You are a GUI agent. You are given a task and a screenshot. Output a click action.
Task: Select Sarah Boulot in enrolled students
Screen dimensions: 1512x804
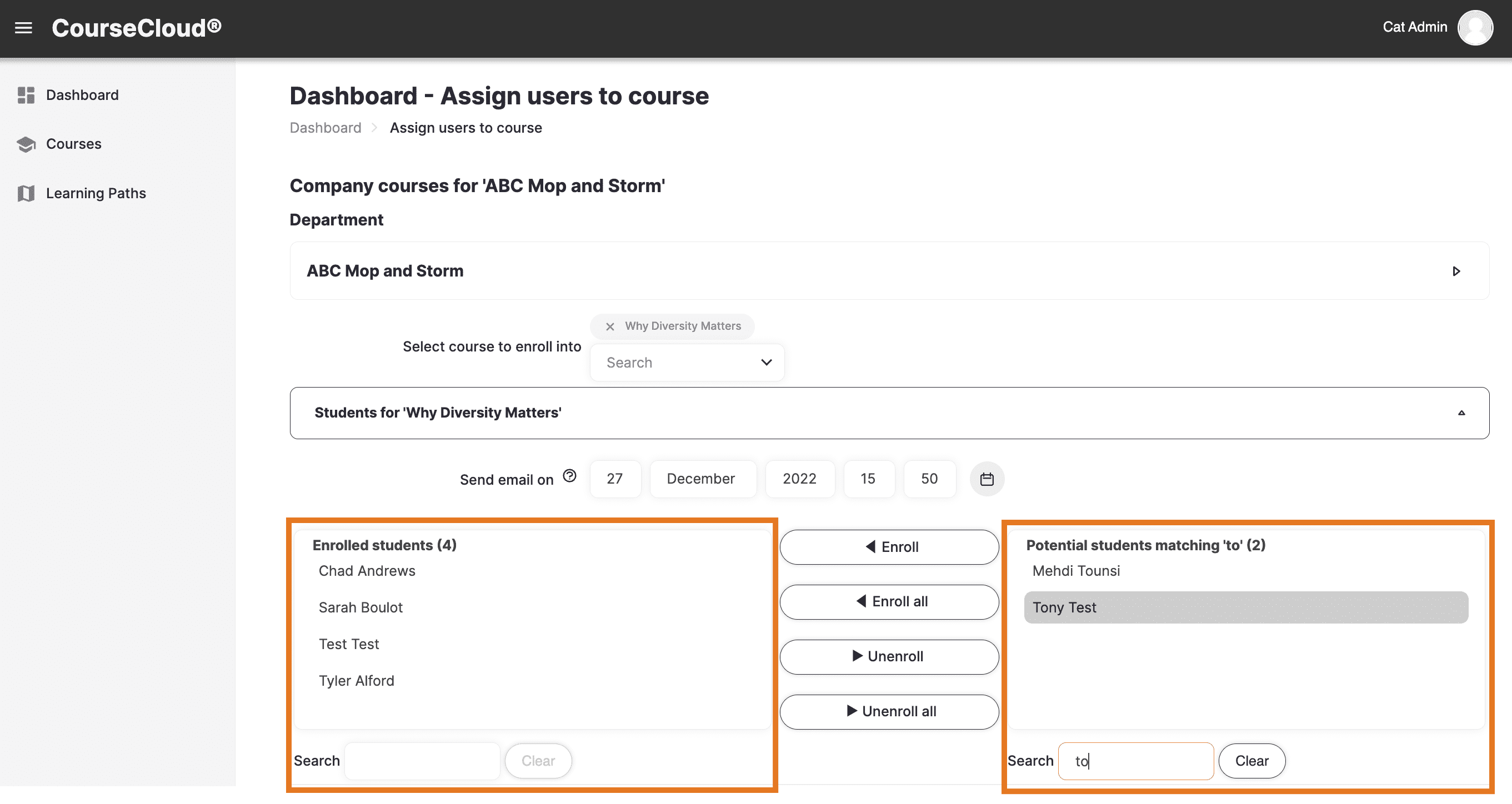tap(361, 607)
